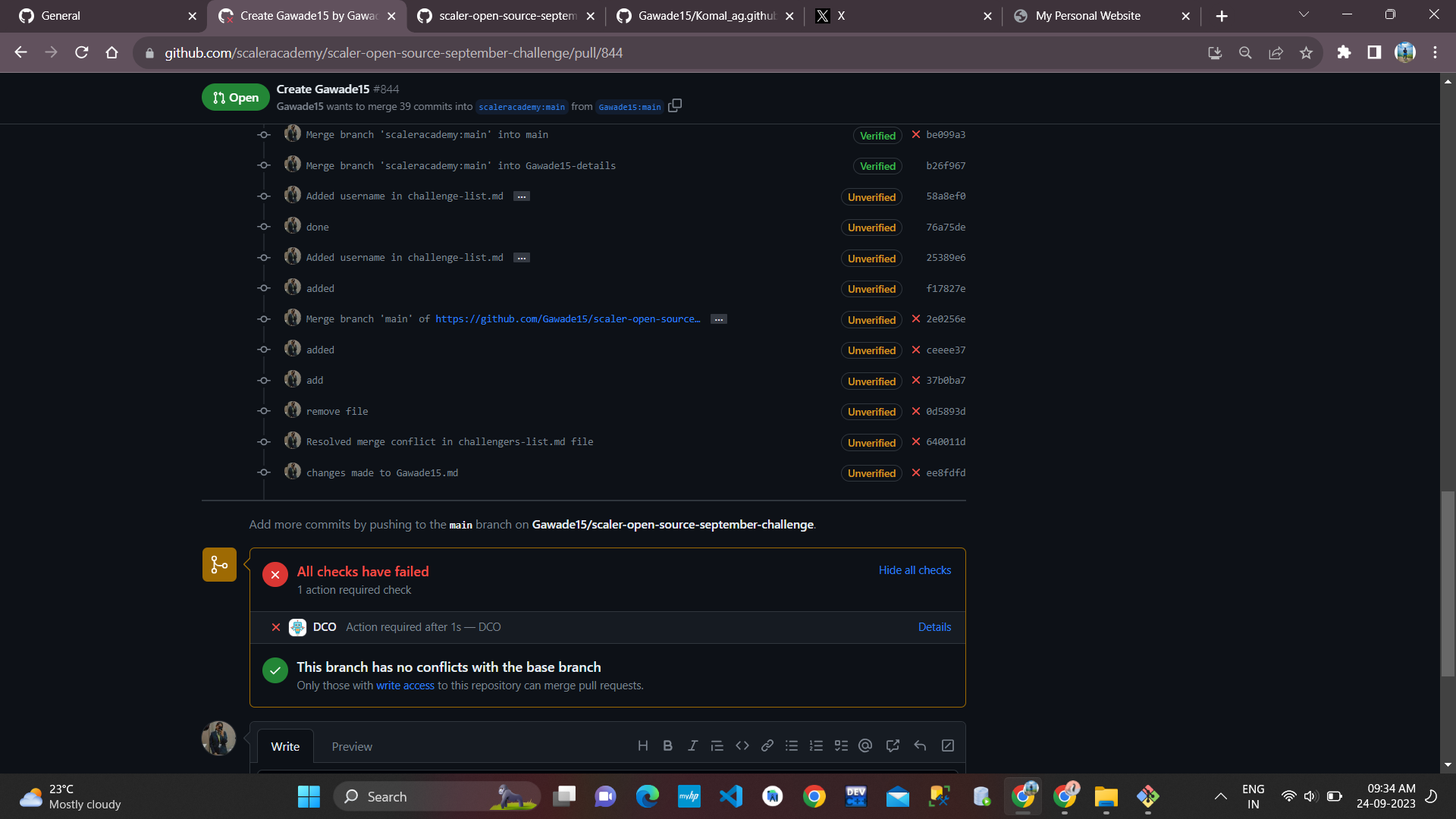Click the commenter's profile avatar
This screenshot has width=1456, height=819.
[x=218, y=738]
